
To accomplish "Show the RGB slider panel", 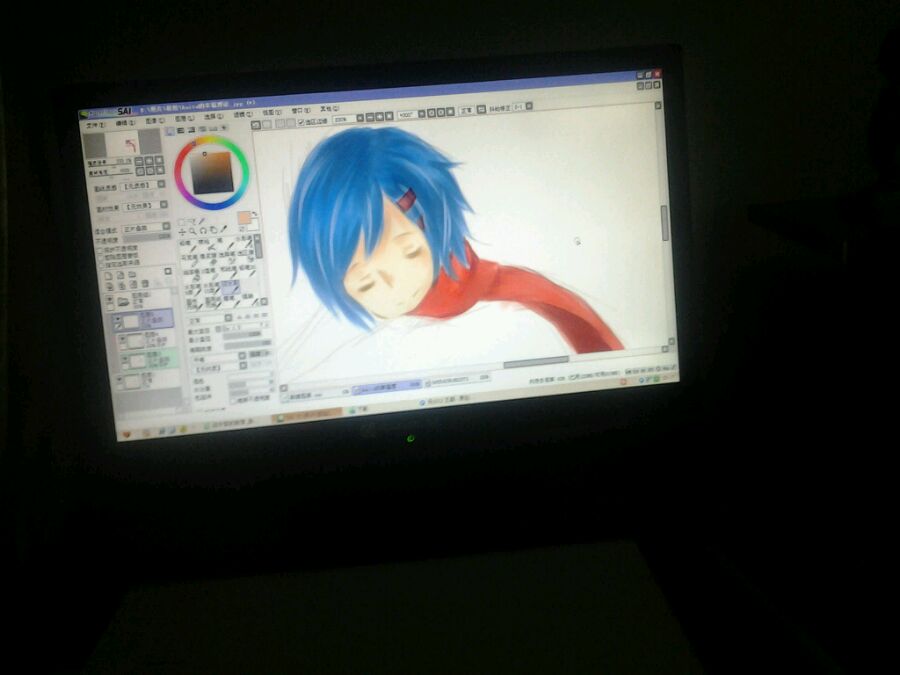I will [x=180, y=130].
